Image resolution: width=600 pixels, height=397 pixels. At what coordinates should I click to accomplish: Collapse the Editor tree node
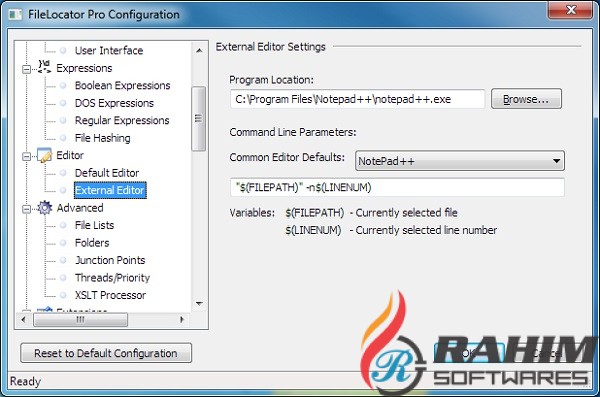tap(26, 157)
